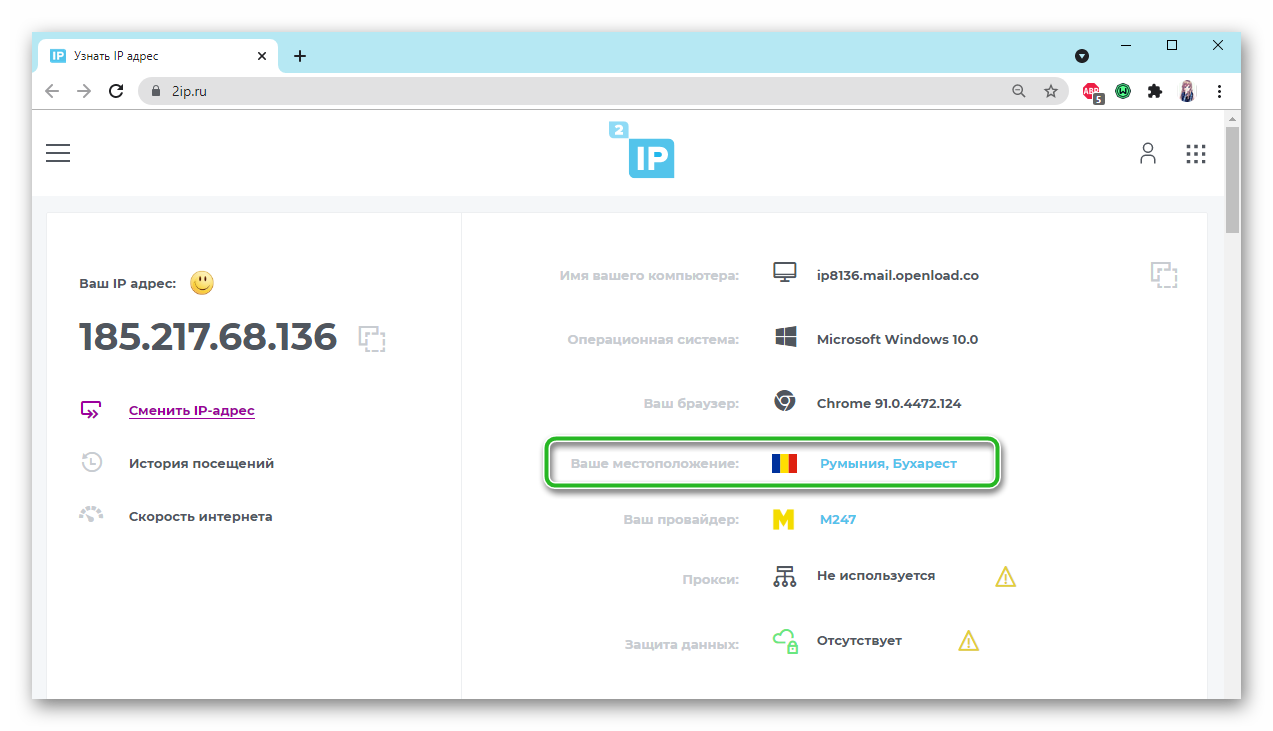This screenshot has width=1273, height=731.
Task: Click the AdBlock Plus extension icon
Action: click(x=1092, y=92)
